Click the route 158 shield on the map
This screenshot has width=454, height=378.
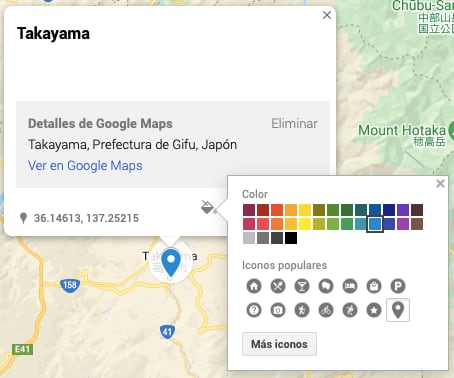pos(70,285)
